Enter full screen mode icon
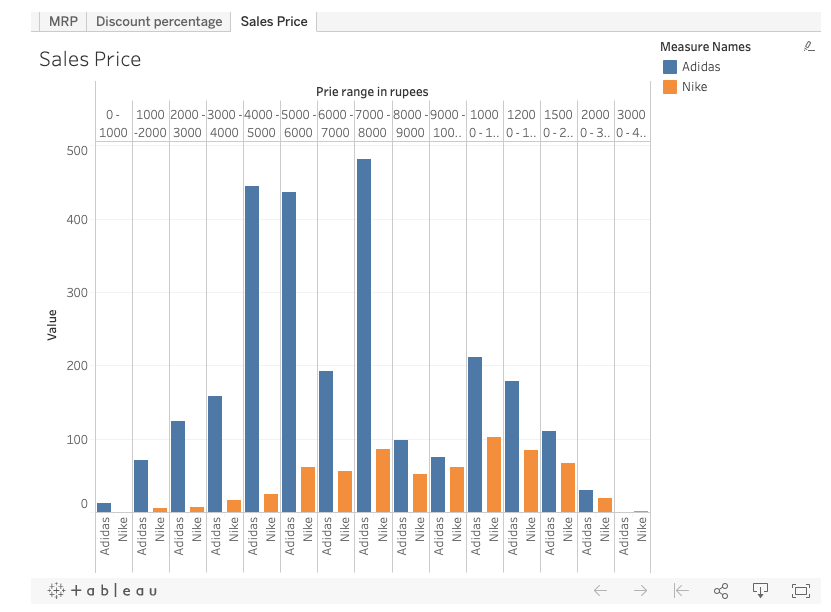Screen dimensions: 831x612 (x=801, y=590)
